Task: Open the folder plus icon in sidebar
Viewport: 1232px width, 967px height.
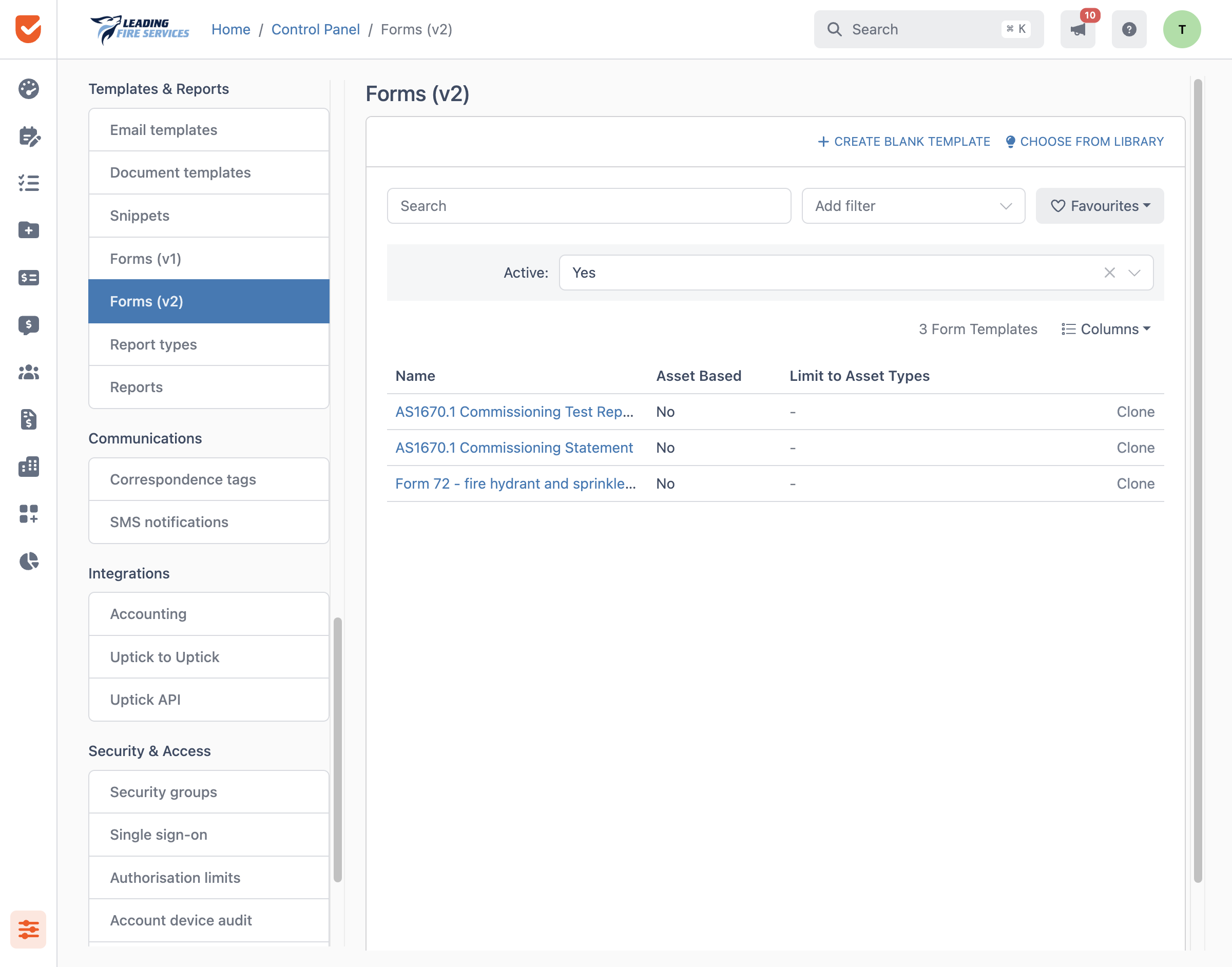Action: pyautogui.click(x=28, y=230)
